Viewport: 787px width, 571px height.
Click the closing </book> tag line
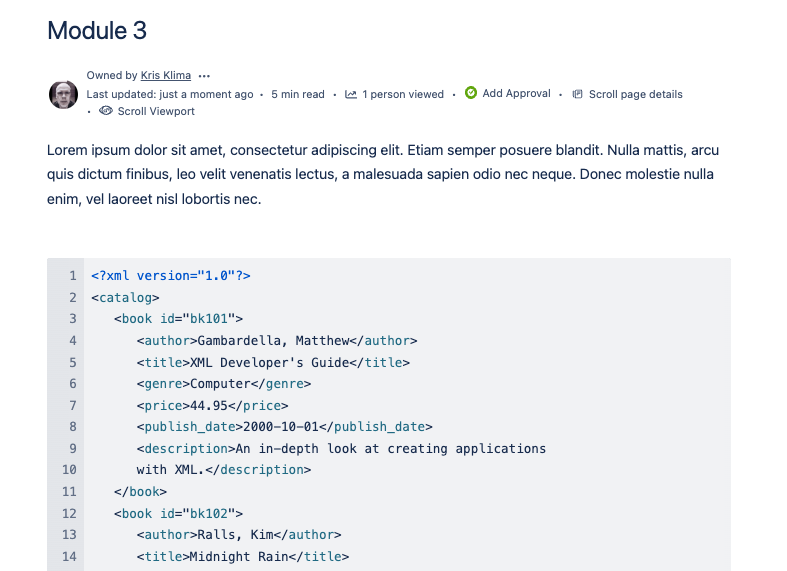click(x=140, y=492)
